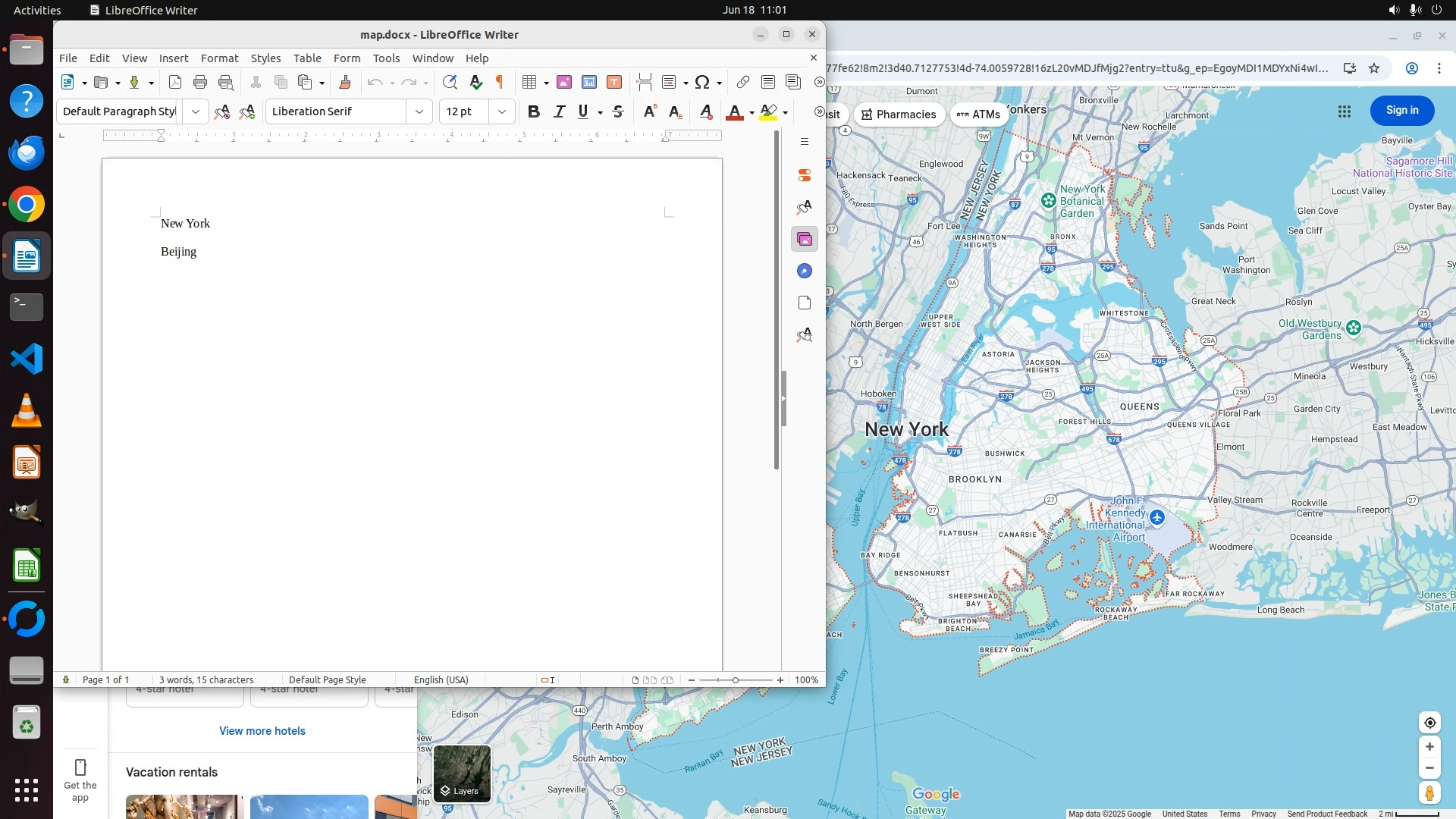
Task: Click the View more hotels link
Action: pyautogui.click(x=262, y=731)
